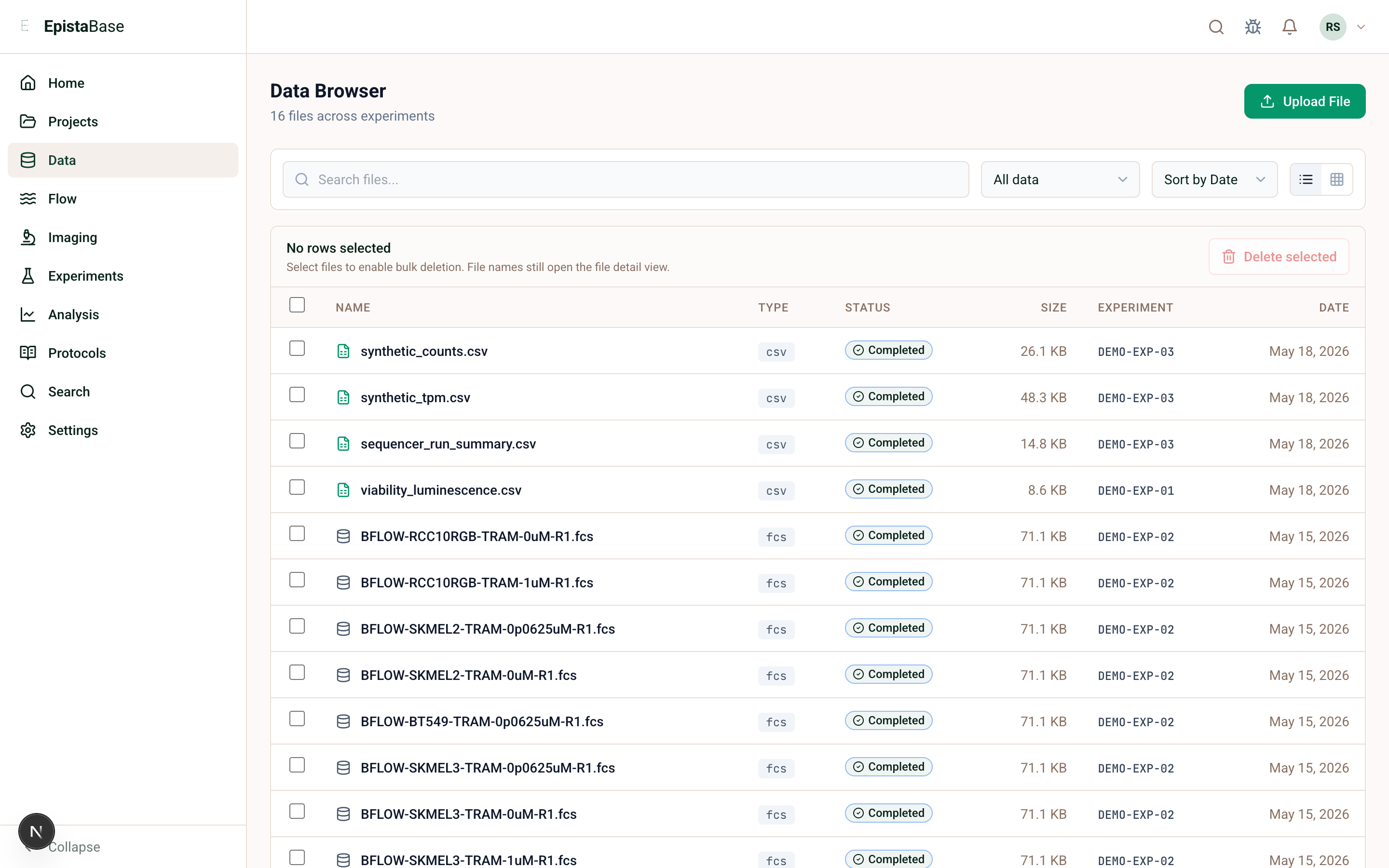The width and height of the screenshot is (1389, 868).
Task: Open BFLOW-SKMEL3-TRAM-1uM-R1.fcs file
Action: pyautogui.click(x=468, y=860)
